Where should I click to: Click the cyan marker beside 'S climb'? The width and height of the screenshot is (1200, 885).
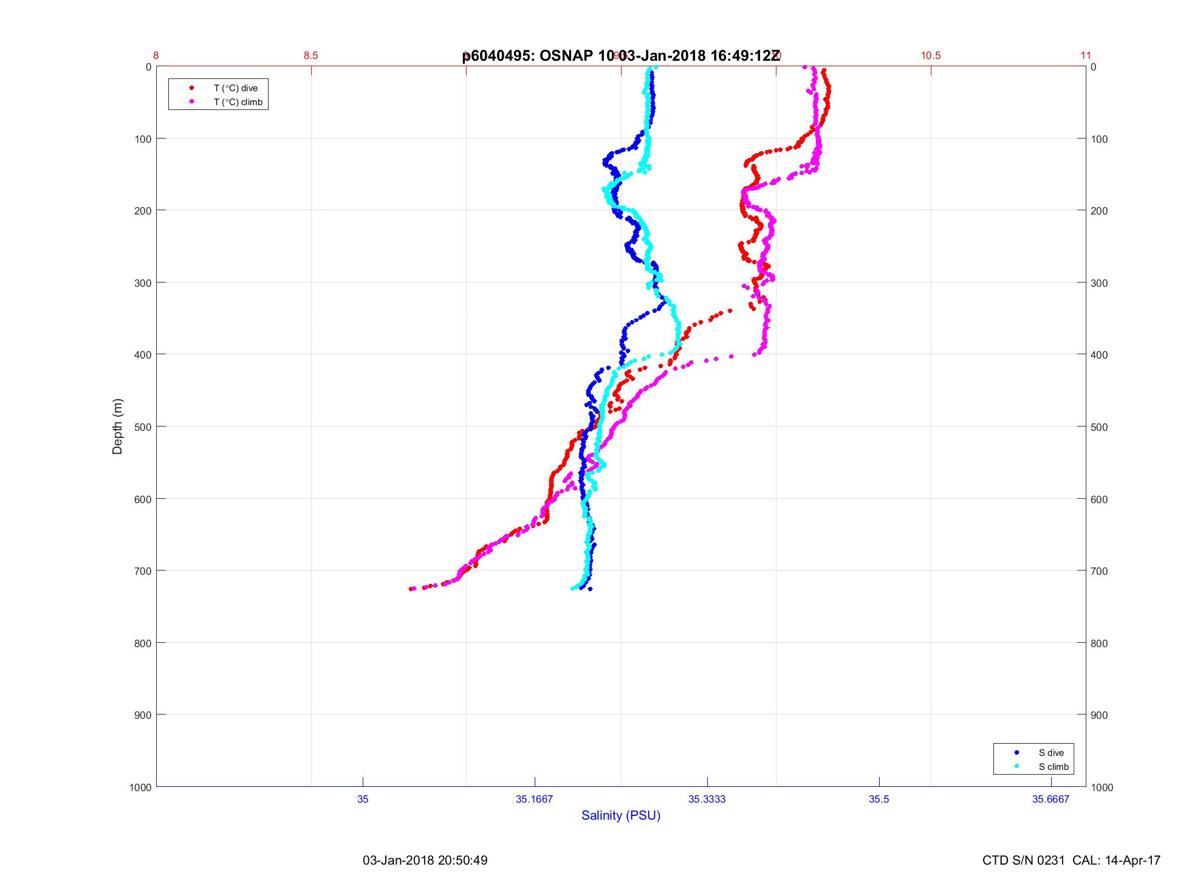pos(1016,766)
